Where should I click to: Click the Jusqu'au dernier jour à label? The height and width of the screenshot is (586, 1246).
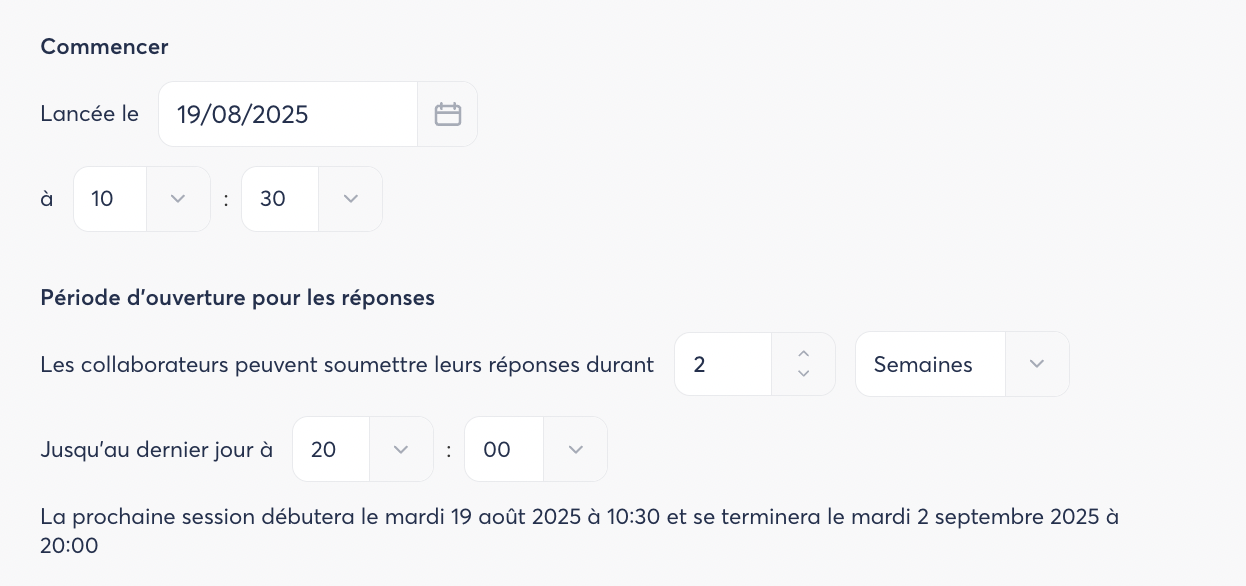[x=156, y=450]
